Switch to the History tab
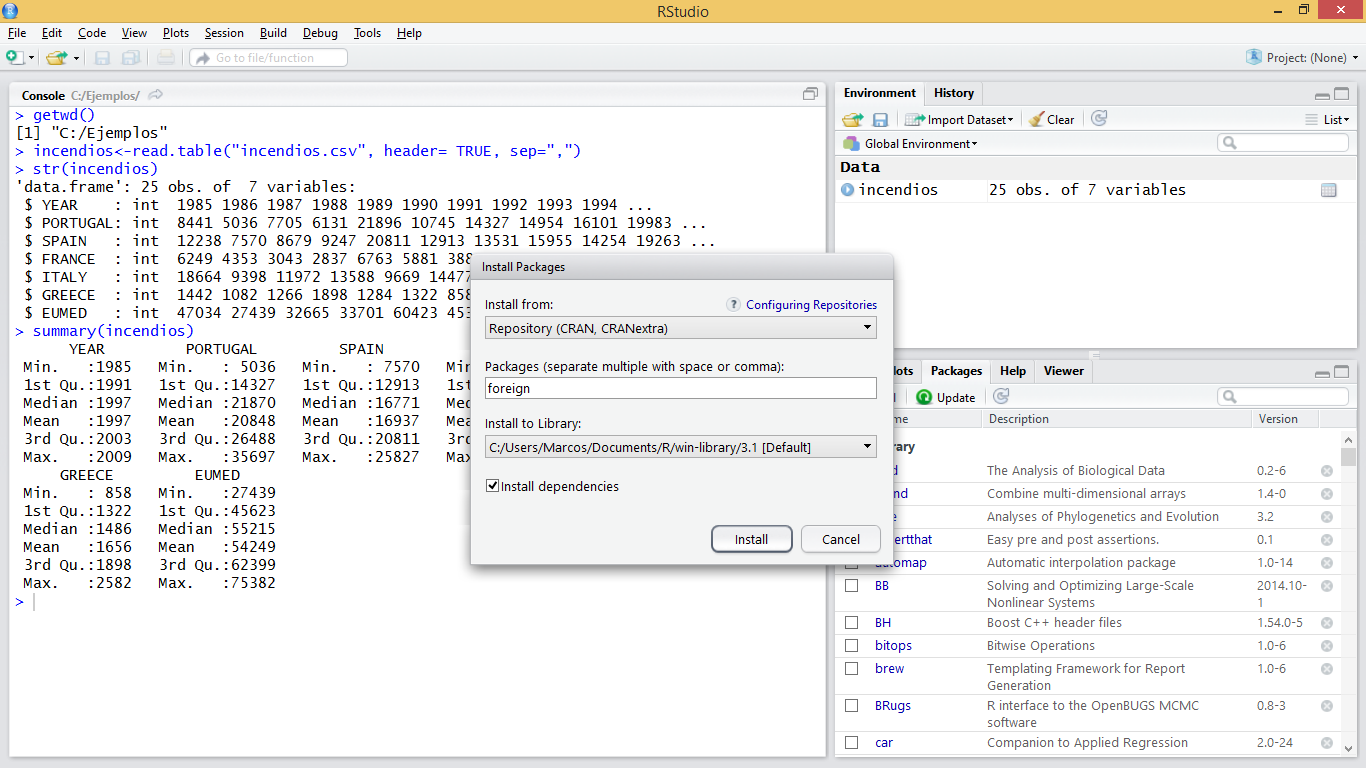This screenshot has height=768, width=1366. click(x=954, y=93)
